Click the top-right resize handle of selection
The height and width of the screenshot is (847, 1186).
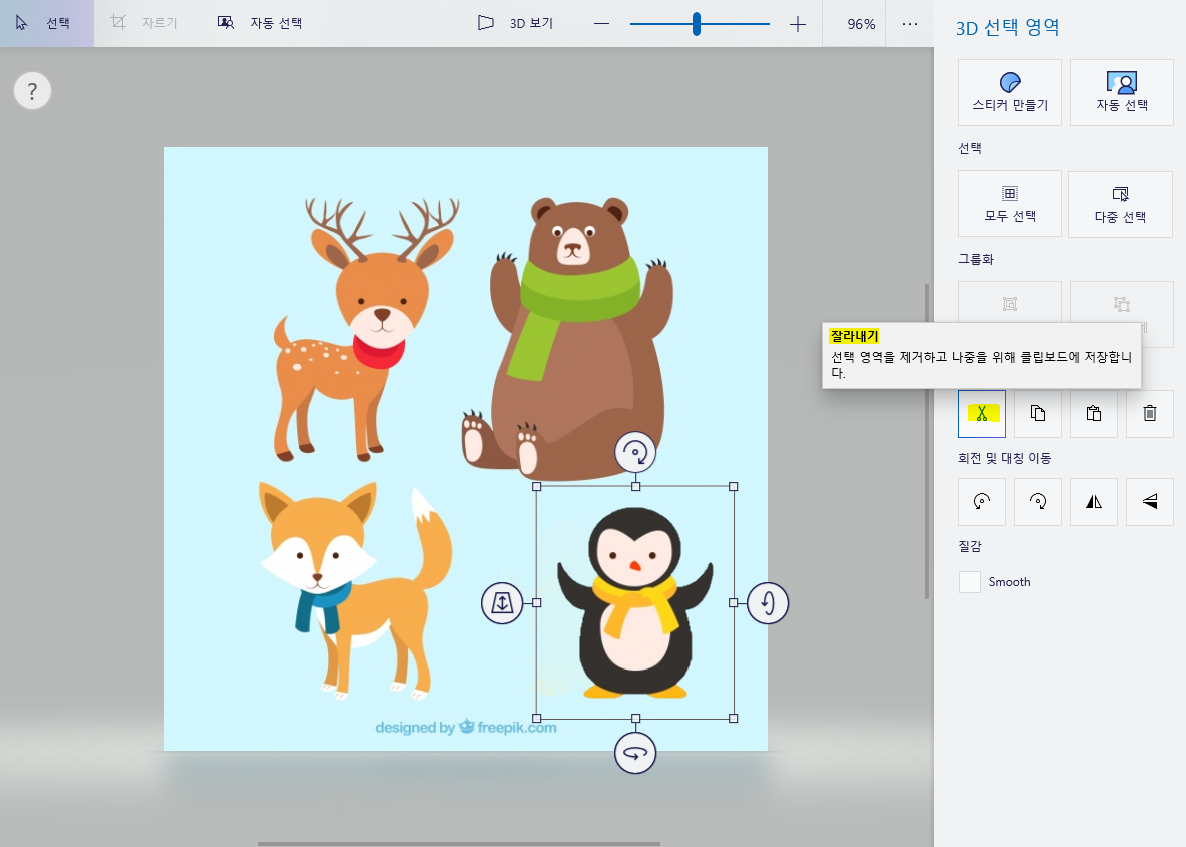click(x=734, y=486)
